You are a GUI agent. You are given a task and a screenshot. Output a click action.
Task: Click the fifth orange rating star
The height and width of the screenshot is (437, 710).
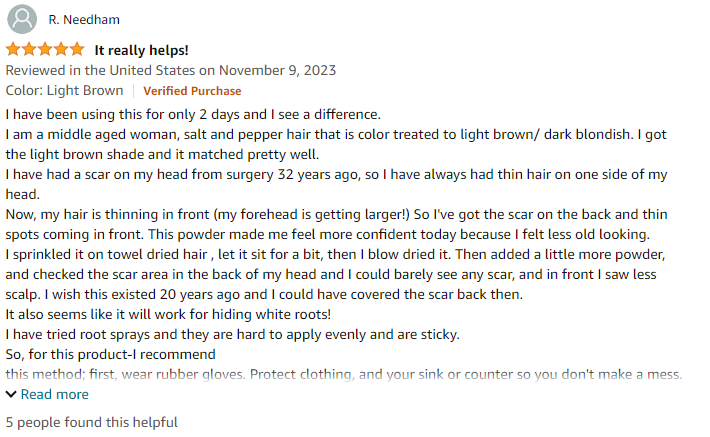point(77,49)
